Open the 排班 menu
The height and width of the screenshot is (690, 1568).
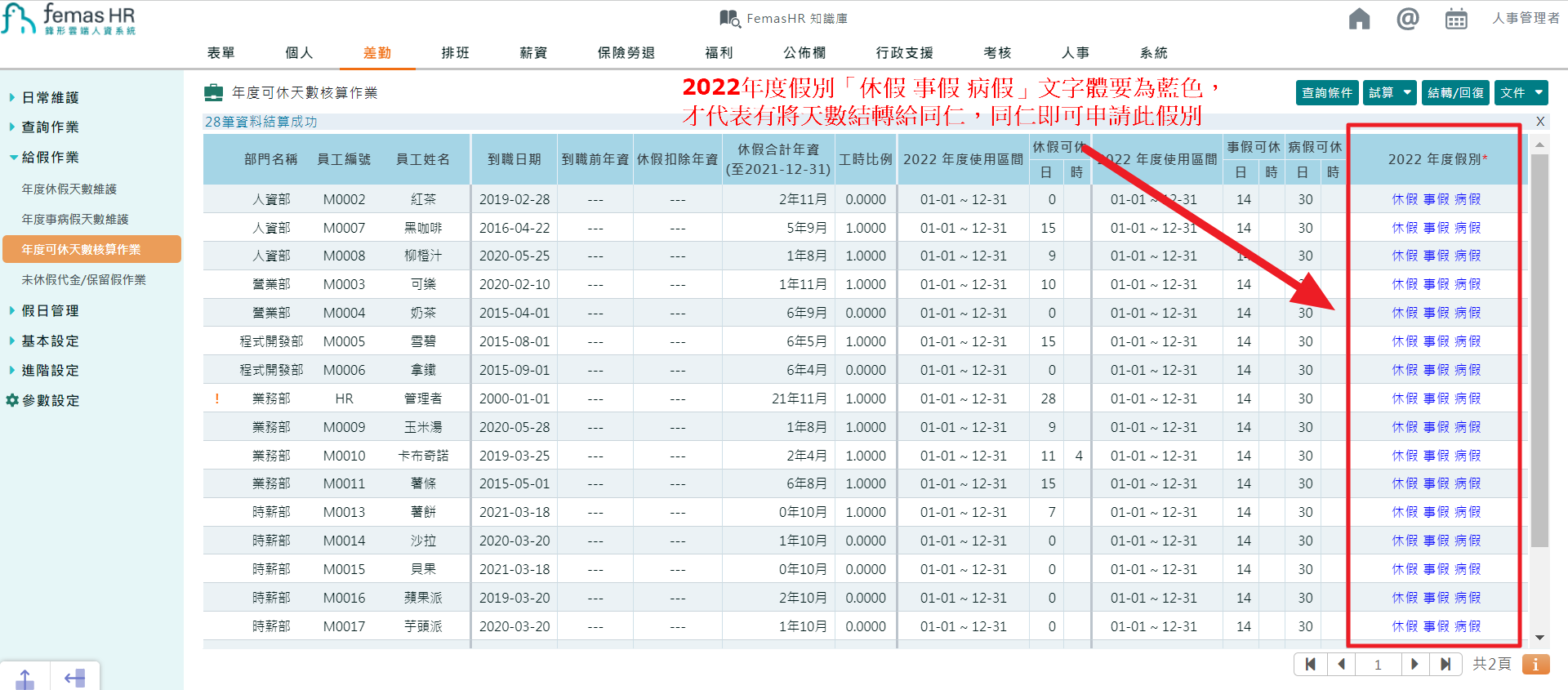pos(455,52)
